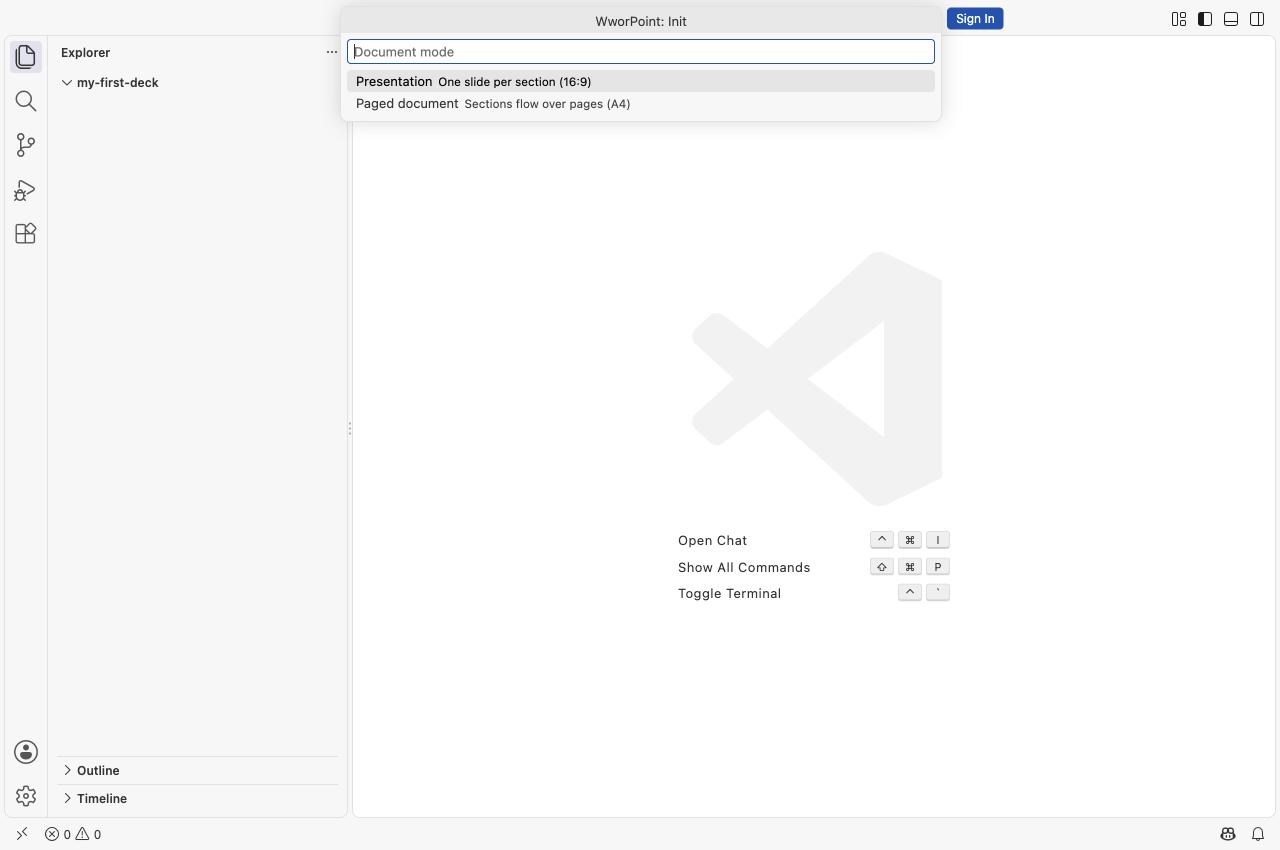This screenshot has width=1280, height=850.
Task: Open the Source Control view icon
Action: [x=26, y=145]
